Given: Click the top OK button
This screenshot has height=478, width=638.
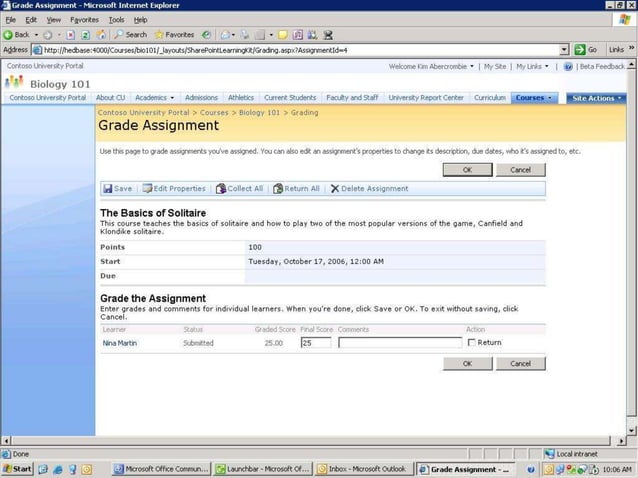Looking at the screenshot, I should (x=468, y=170).
